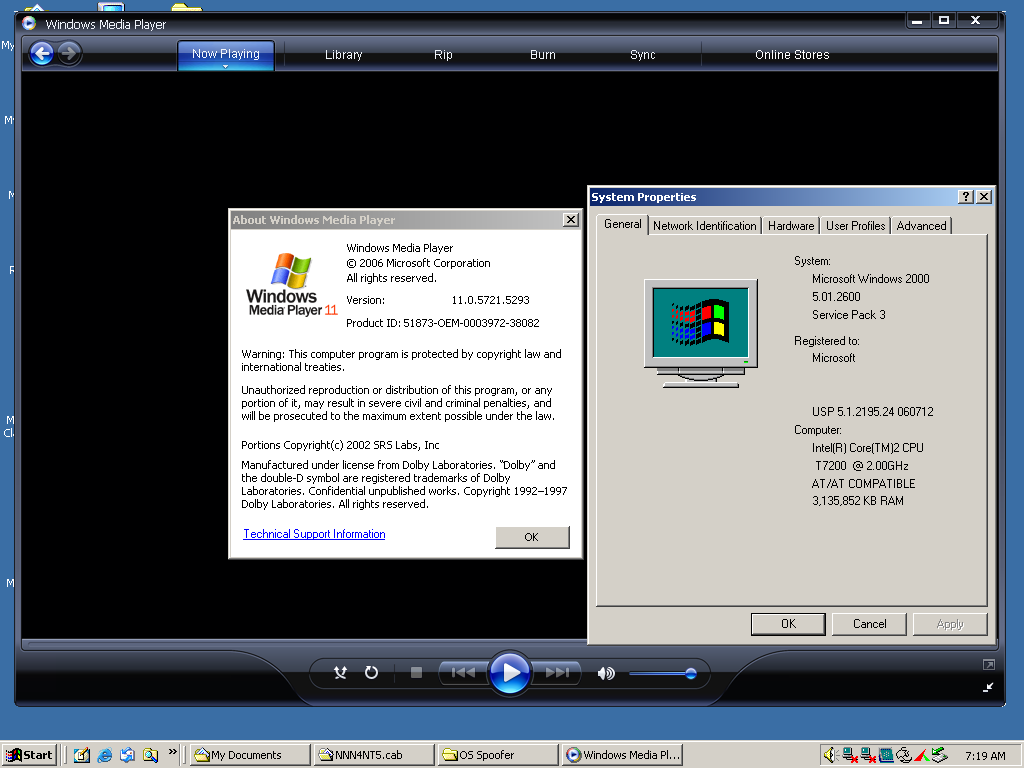
Task: Switch to My Documents in the taskbar
Action: coord(251,755)
